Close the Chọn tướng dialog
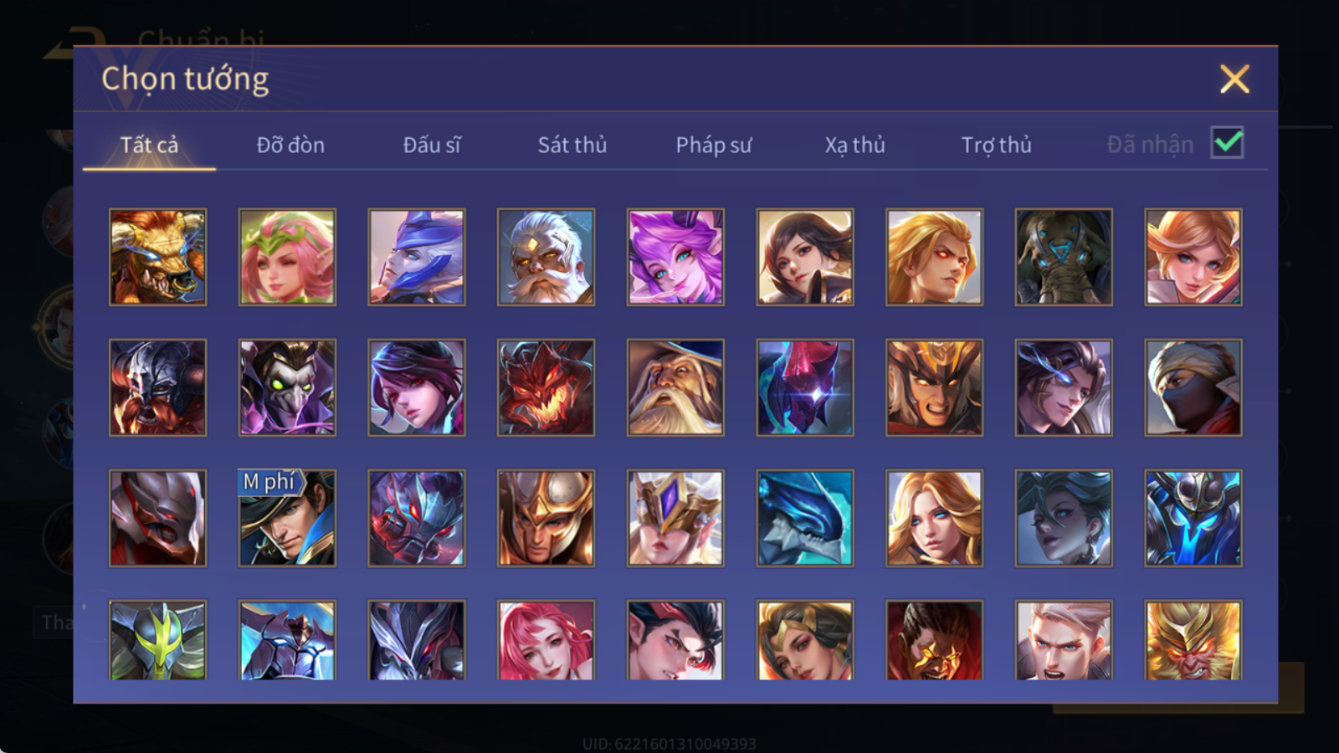1339x753 pixels. click(1234, 79)
